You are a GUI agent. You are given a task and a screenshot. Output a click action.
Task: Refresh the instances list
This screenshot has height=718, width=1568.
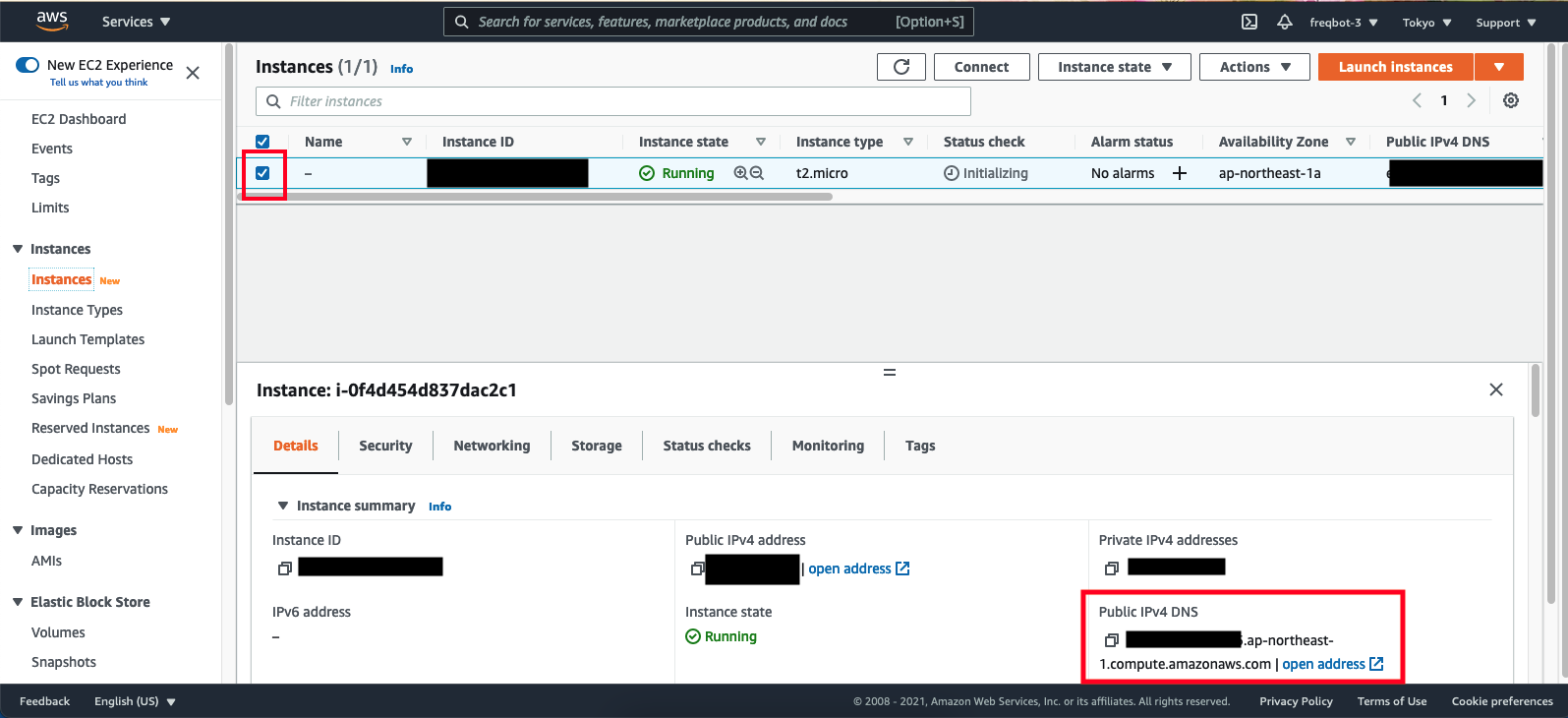point(901,67)
